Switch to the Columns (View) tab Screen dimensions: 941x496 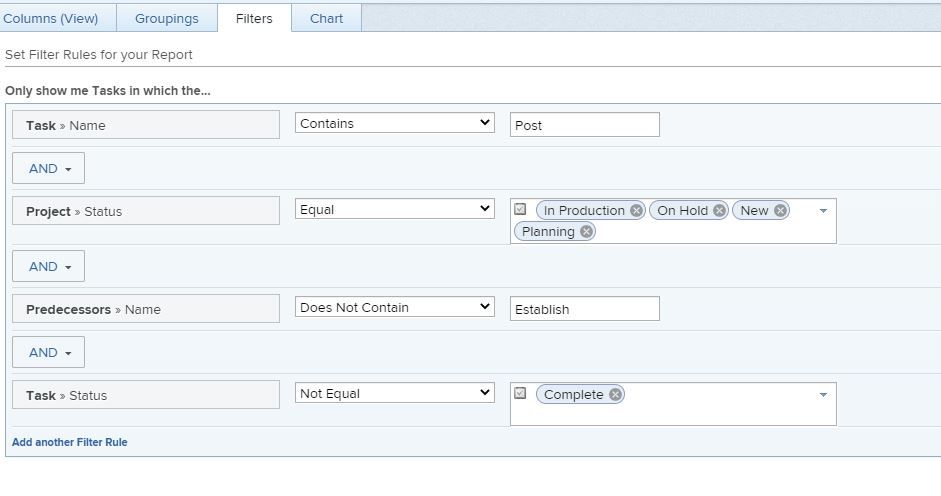coord(51,18)
